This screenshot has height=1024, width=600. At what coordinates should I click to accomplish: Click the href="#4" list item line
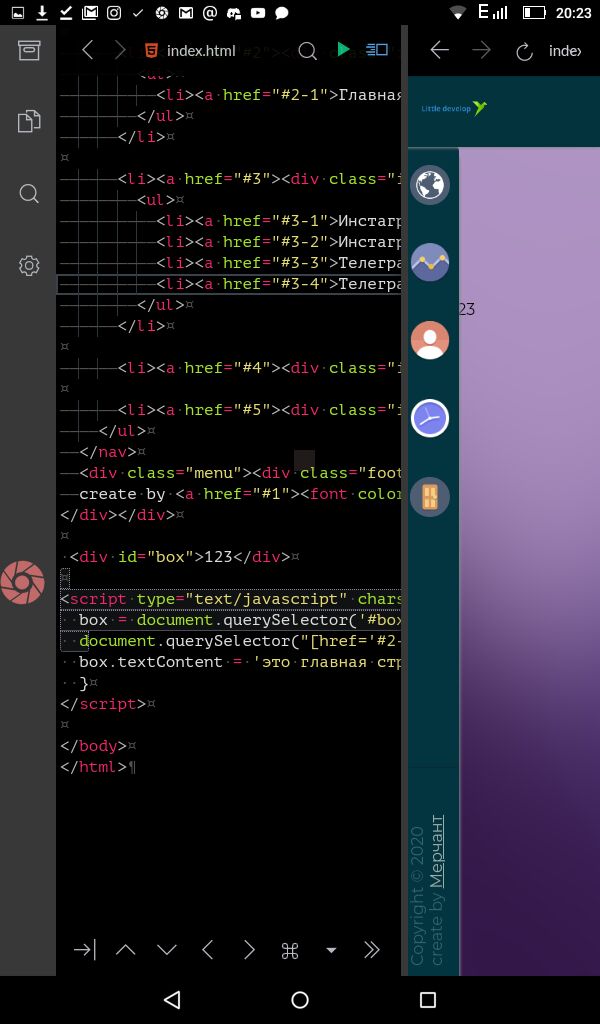[229, 368]
